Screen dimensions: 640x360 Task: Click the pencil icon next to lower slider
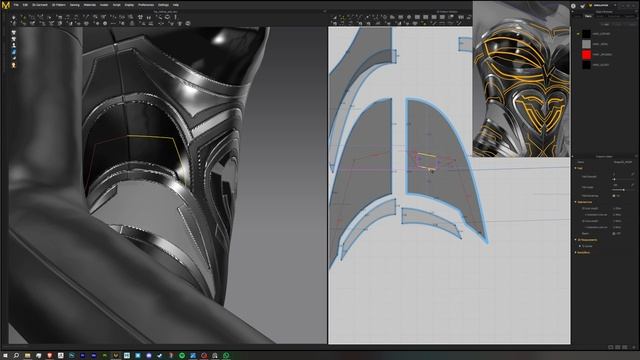pyautogui.click(x=633, y=185)
